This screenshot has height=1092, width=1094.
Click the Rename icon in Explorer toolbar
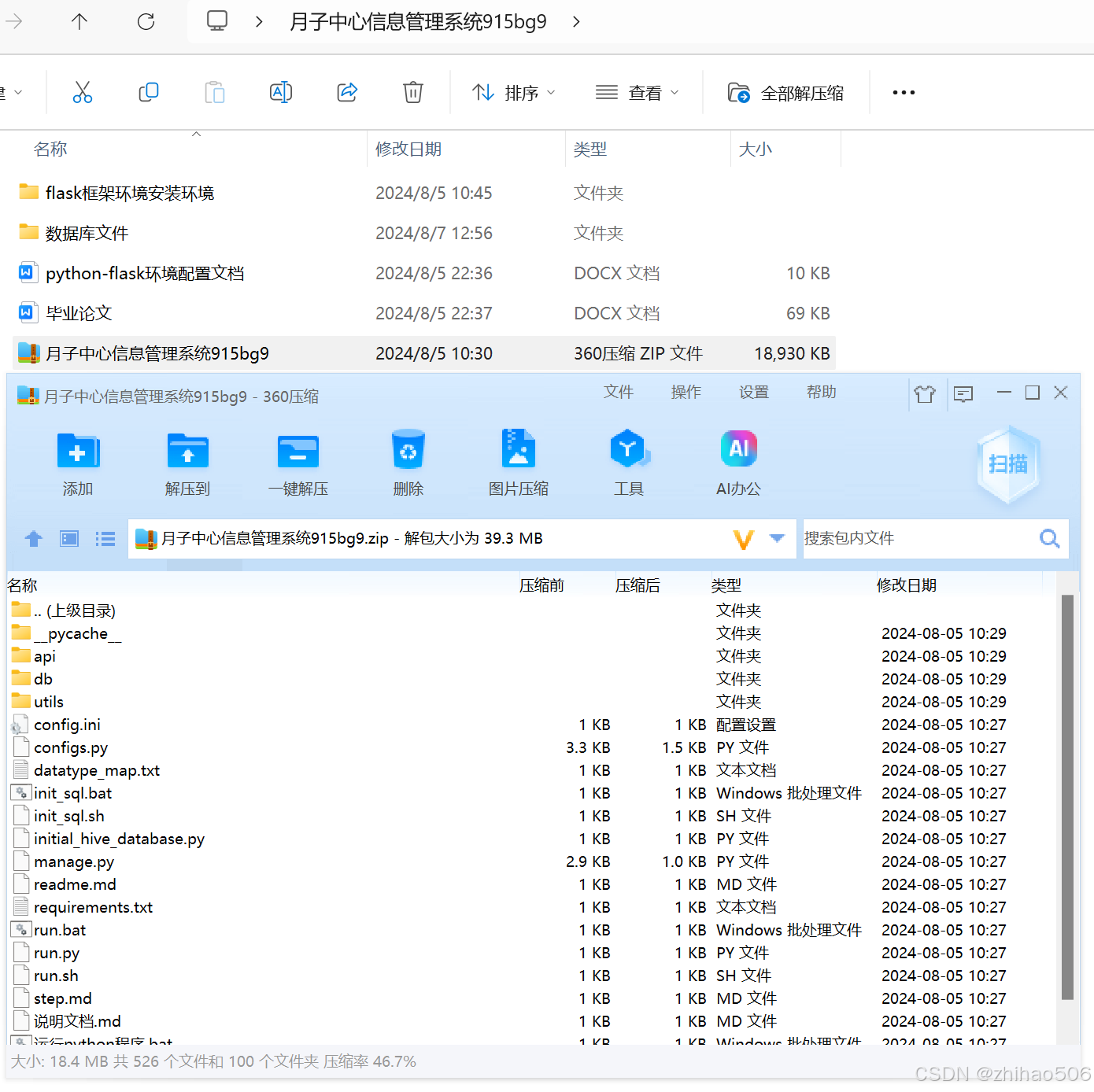pyautogui.click(x=281, y=92)
